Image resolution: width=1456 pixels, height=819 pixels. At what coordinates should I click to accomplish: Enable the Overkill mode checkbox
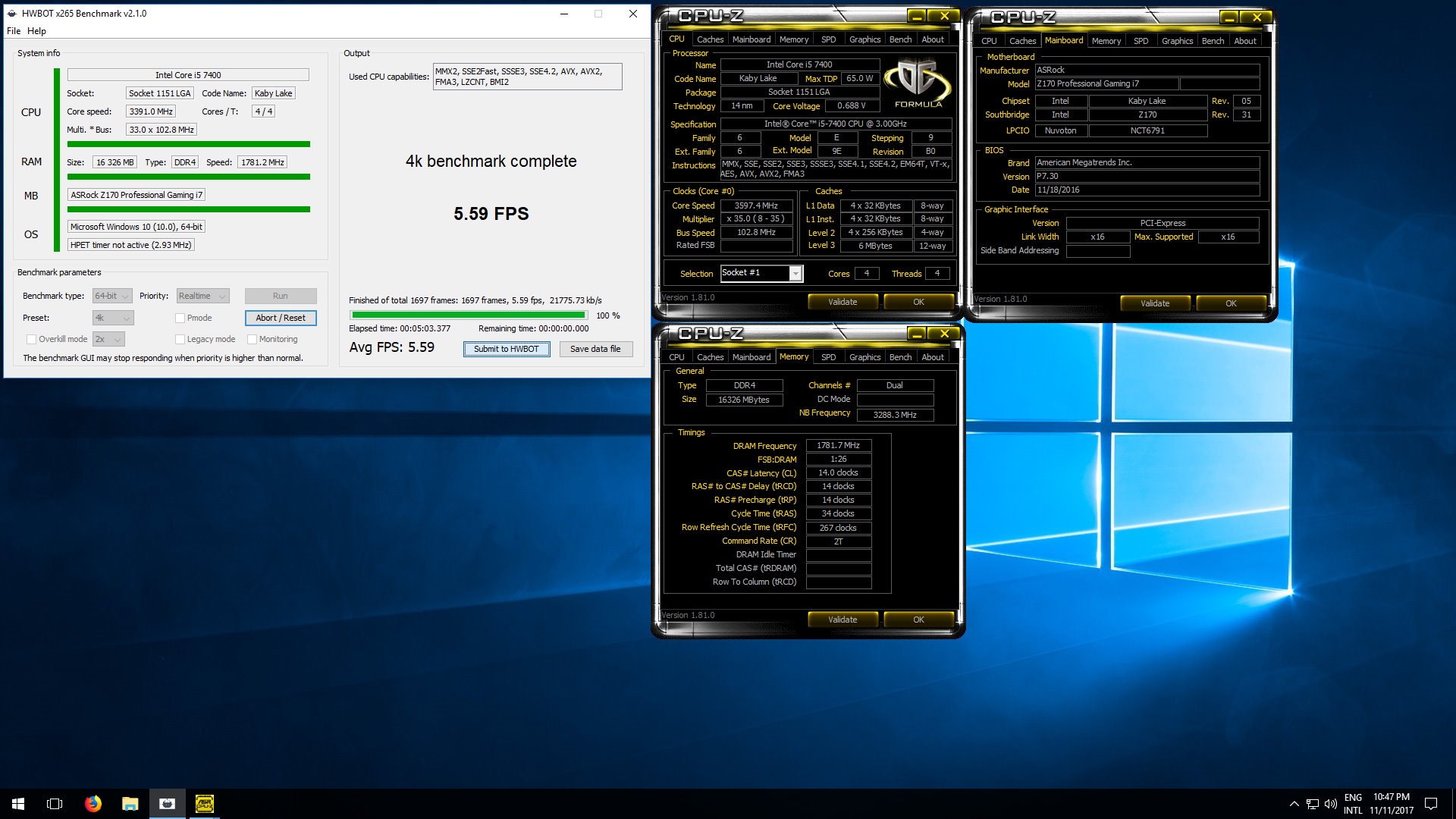pos(31,339)
